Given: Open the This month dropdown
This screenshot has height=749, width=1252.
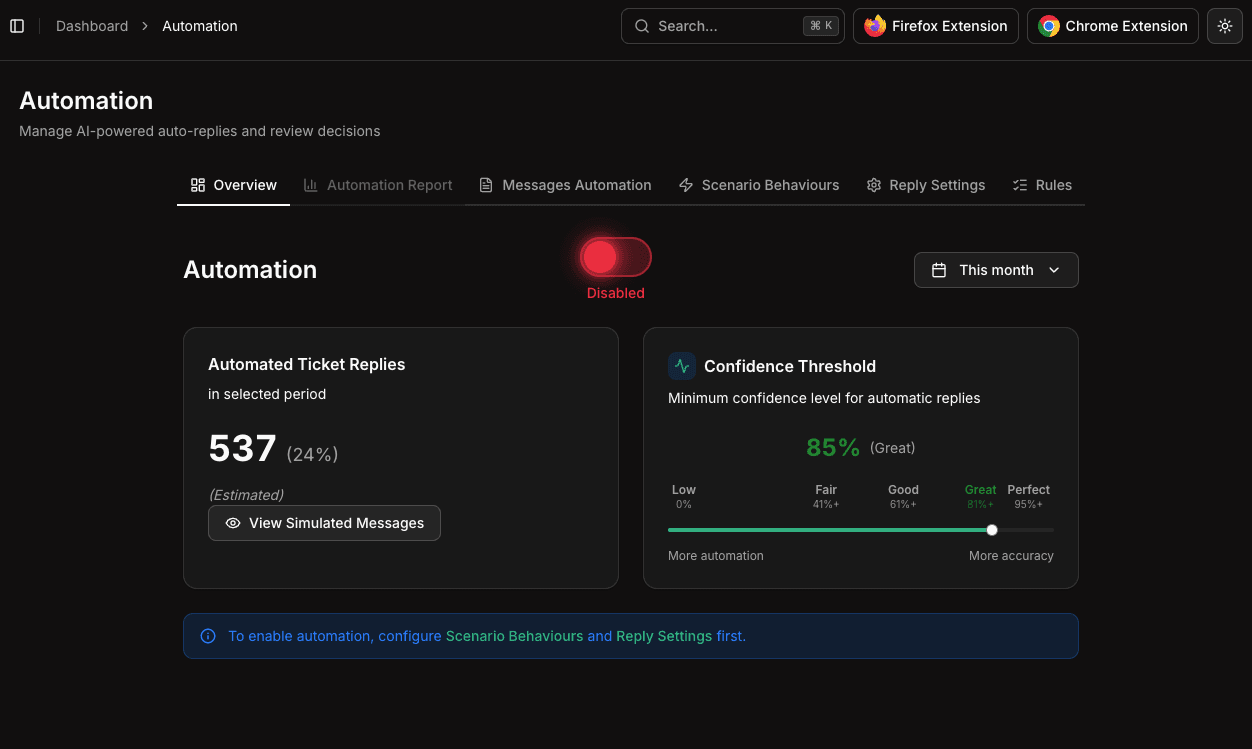Looking at the screenshot, I should pyautogui.click(x=996, y=270).
